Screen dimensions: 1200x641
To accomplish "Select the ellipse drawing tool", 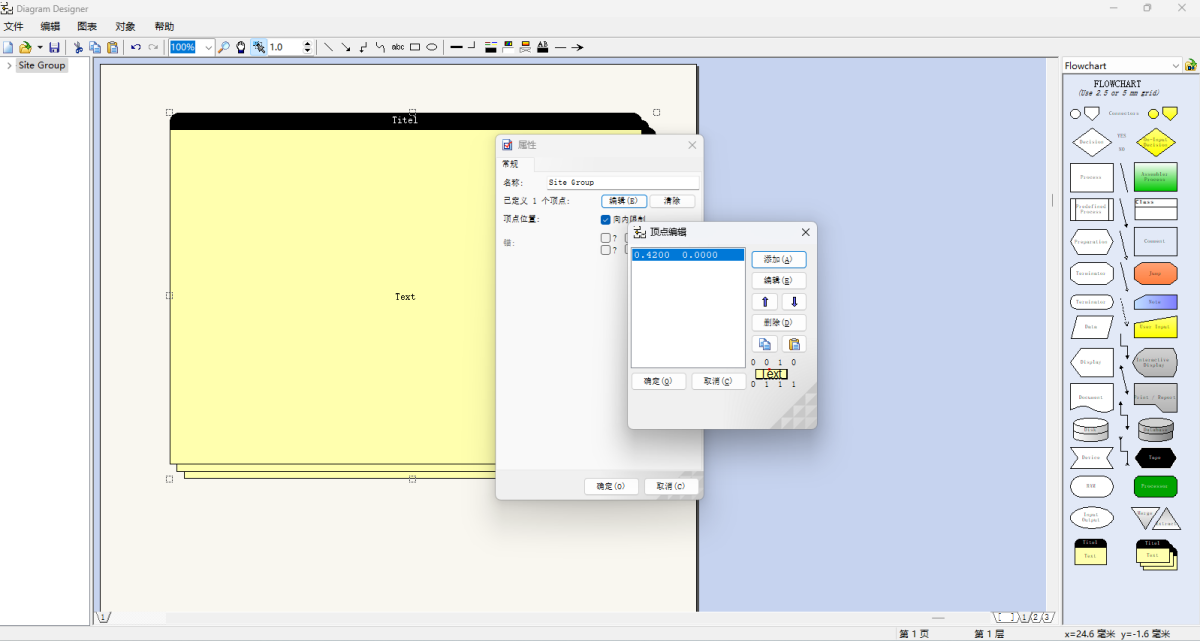I will tap(432, 47).
